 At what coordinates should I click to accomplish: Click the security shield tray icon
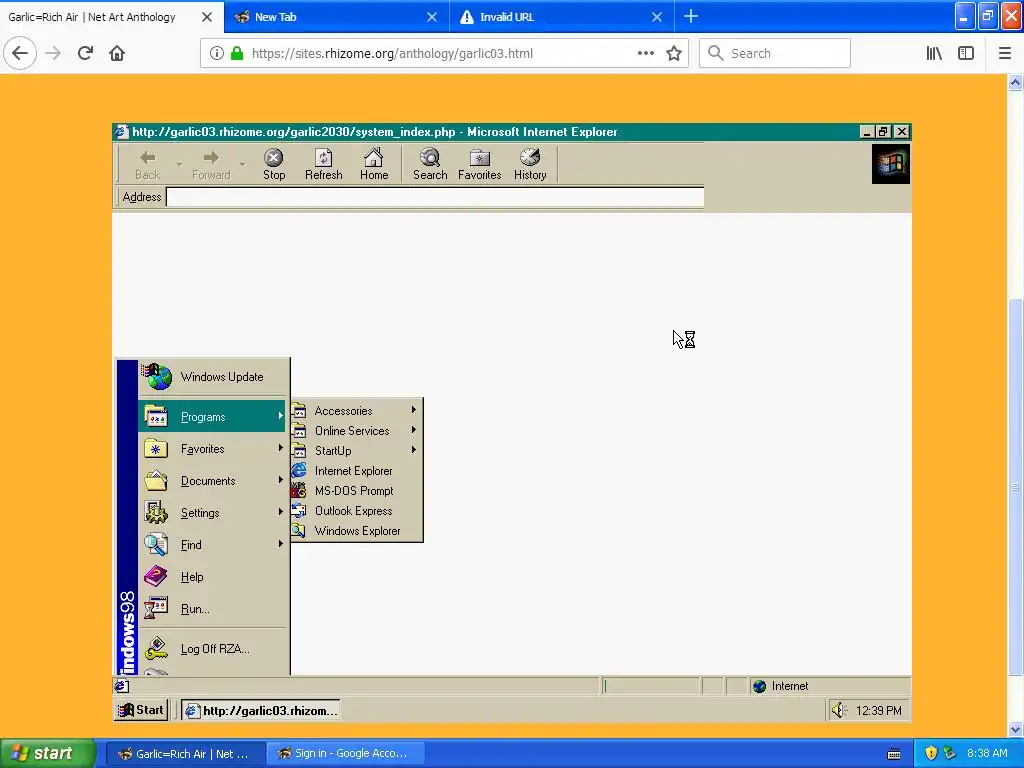[931, 754]
